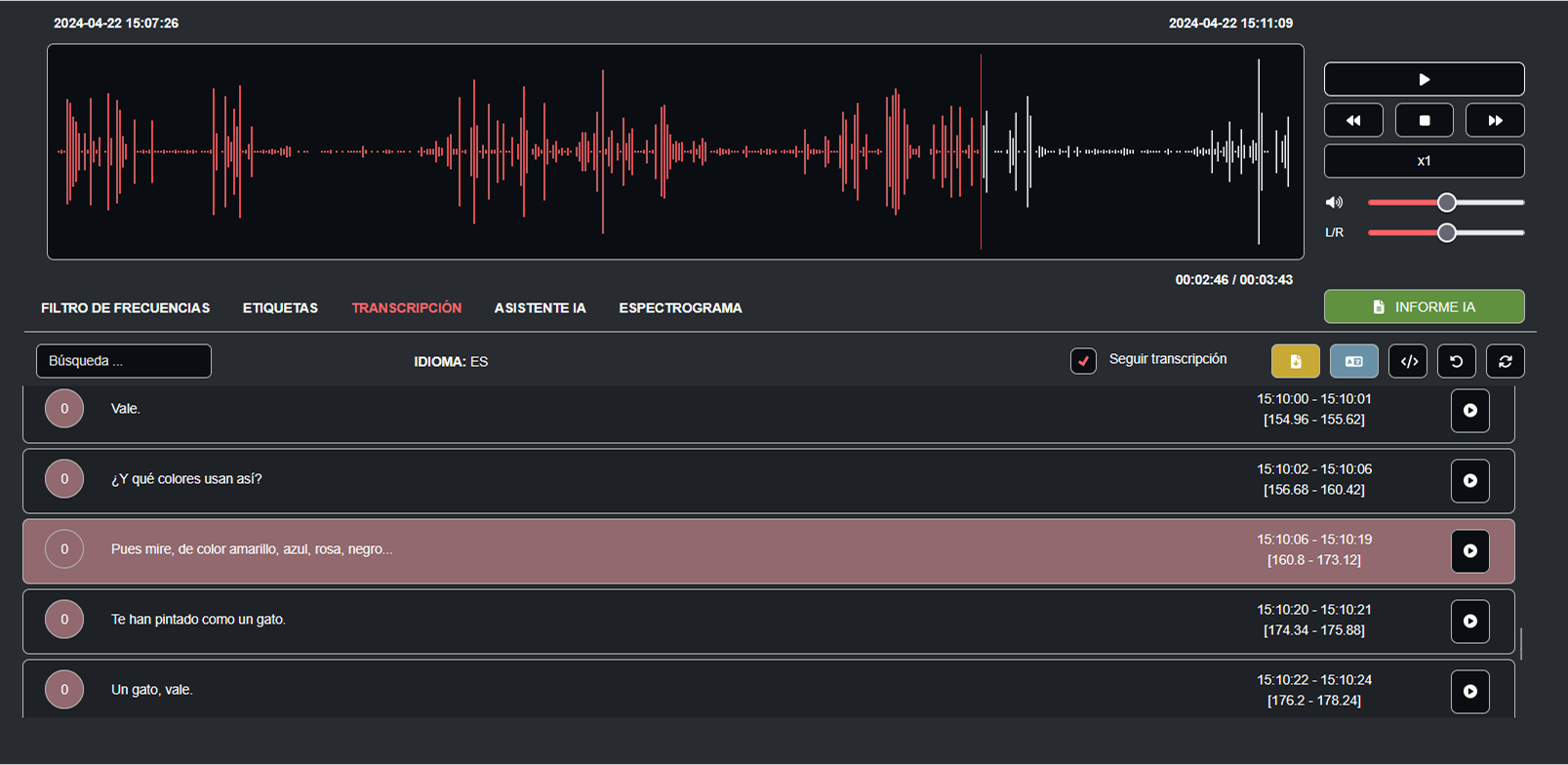Open the Asistente IA tab

tap(540, 308)
